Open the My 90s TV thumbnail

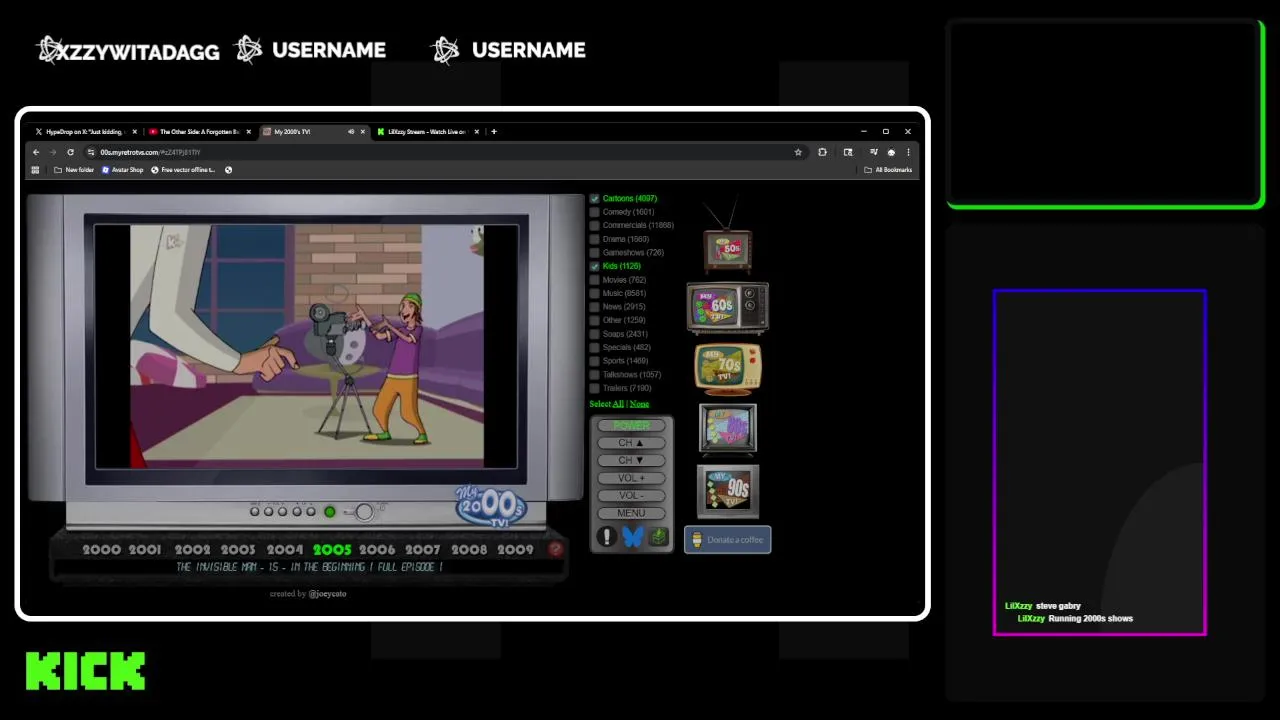click(727, 490)
